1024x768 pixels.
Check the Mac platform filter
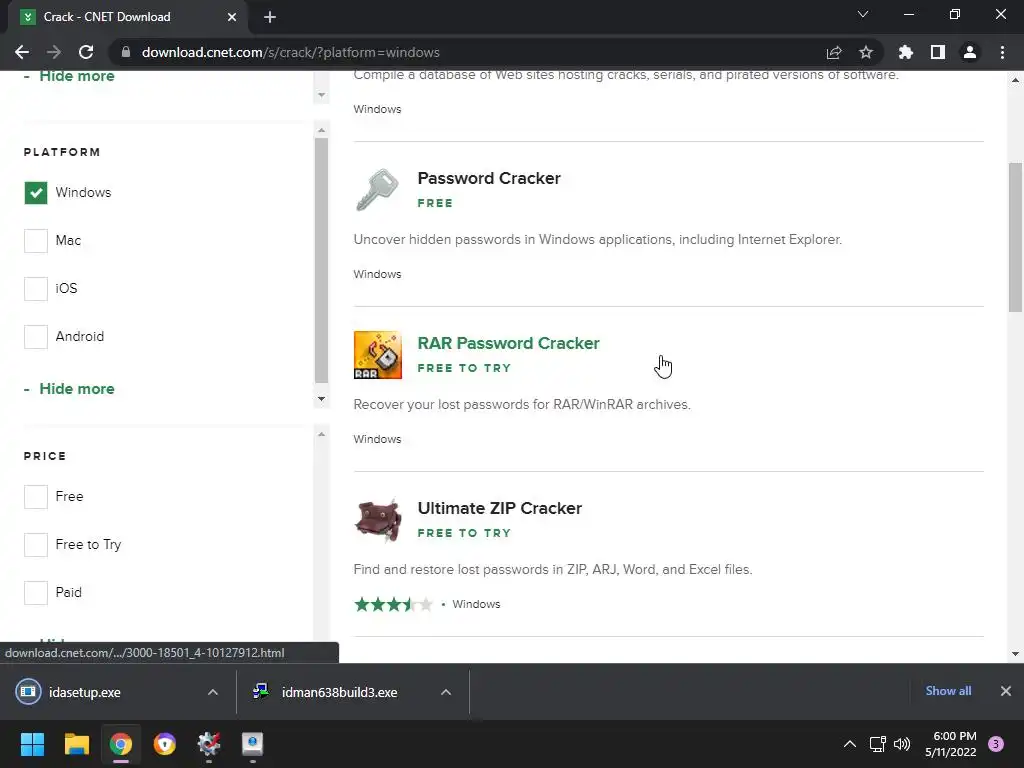(36, 240)
